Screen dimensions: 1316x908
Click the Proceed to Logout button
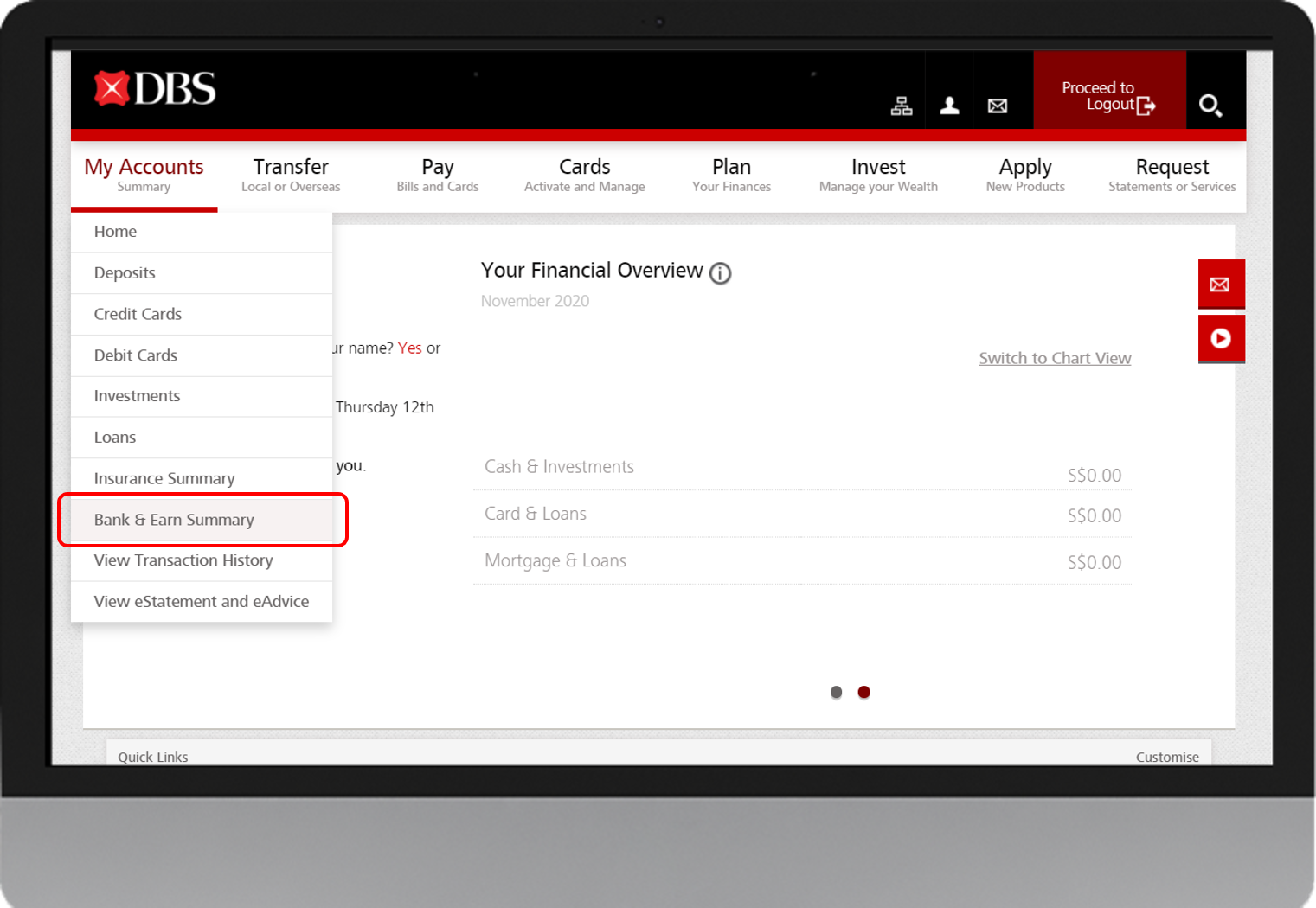click(1108, 96)
